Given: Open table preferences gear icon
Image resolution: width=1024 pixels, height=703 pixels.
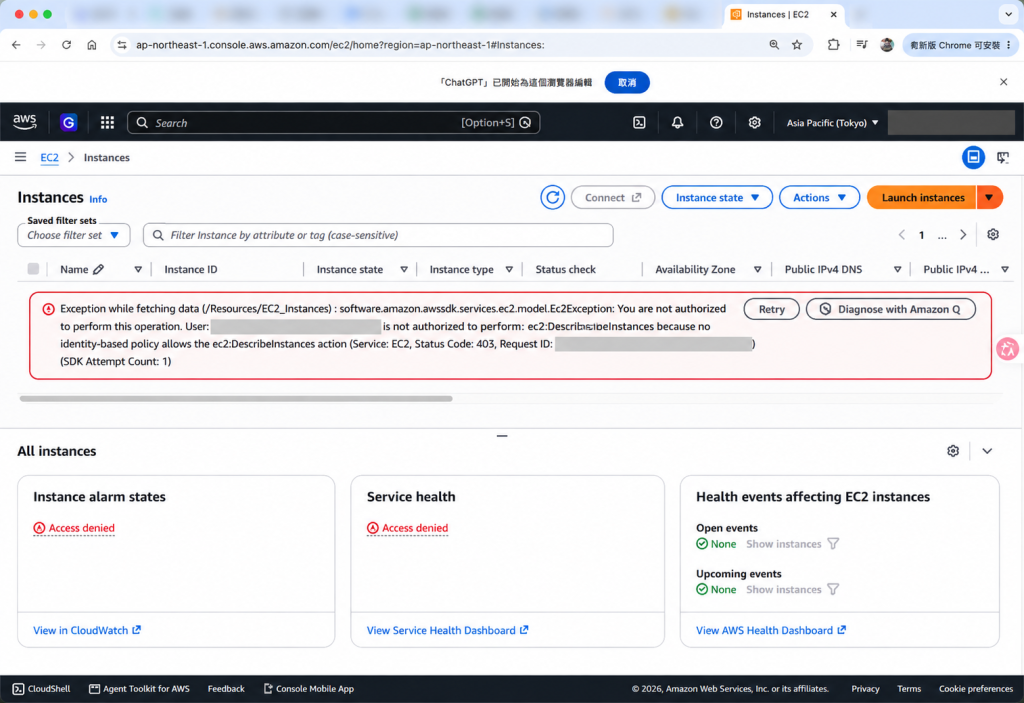Looking at the screenshot, I should click(x=993, y=235).
